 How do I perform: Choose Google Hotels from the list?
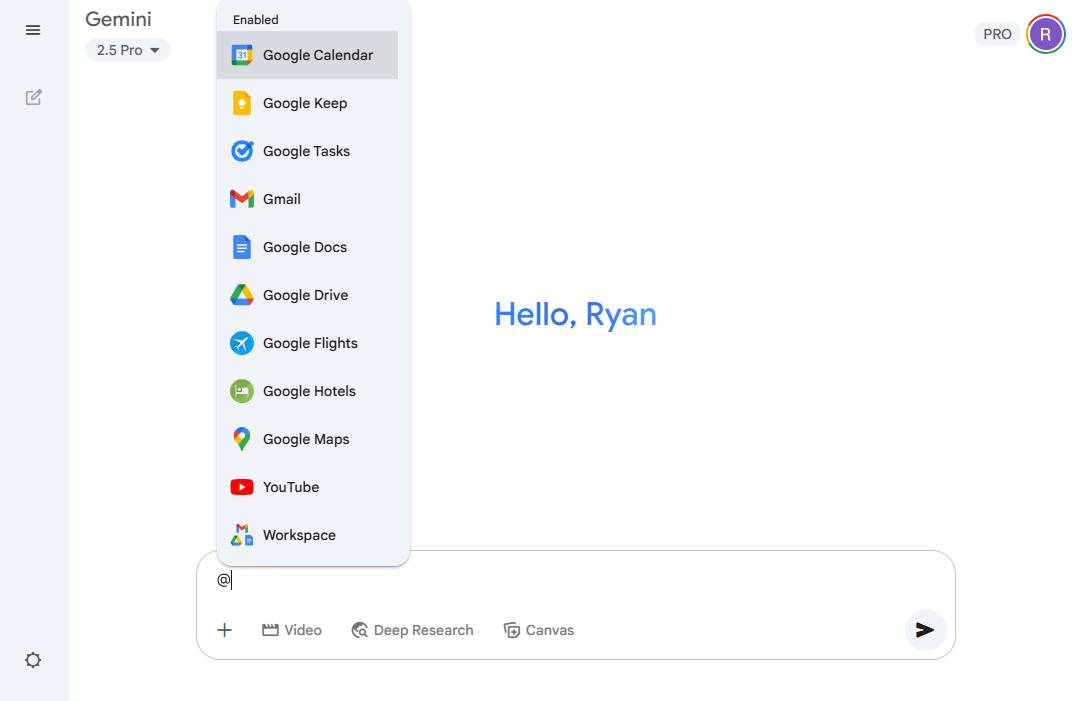[x=309, y=391]
